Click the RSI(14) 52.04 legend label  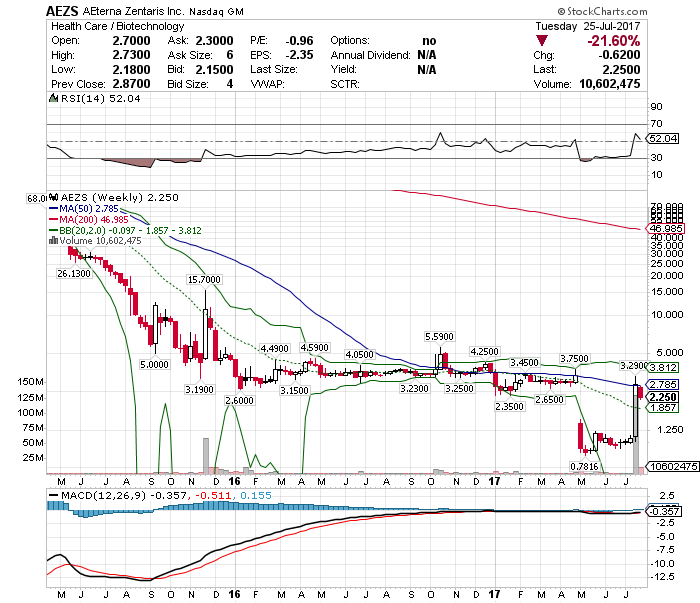(x=101, y=98)
